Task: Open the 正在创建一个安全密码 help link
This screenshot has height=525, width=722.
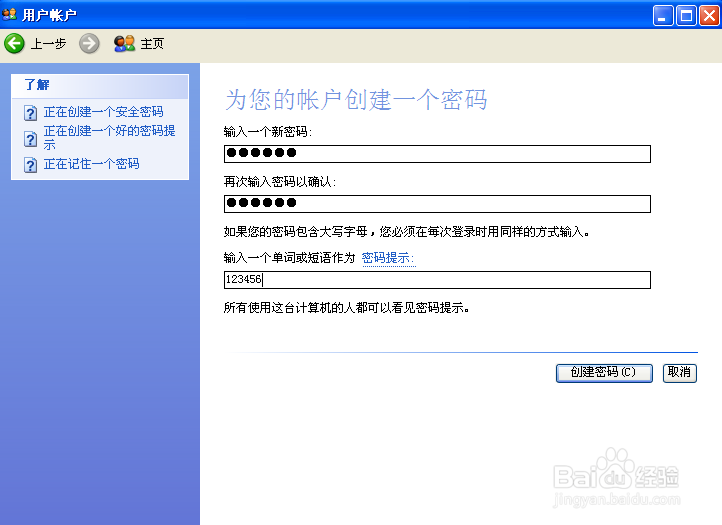Action: pyautogui.click(x=103, y=112)
